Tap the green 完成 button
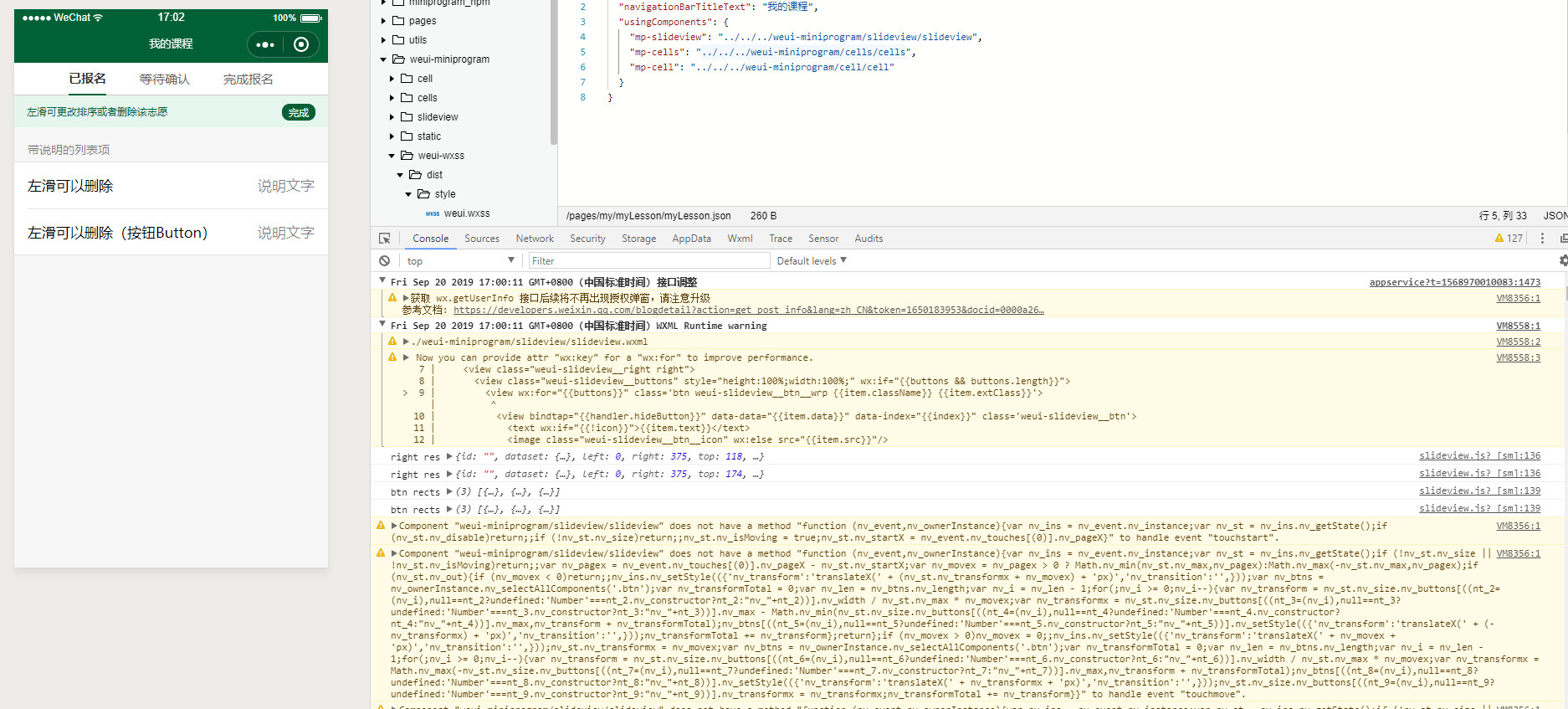The height and width of the screenshot is (709, 1568). coord(299,112)
